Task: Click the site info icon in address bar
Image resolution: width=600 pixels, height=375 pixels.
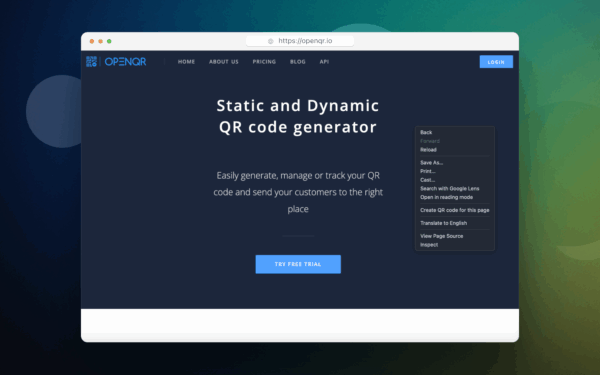Action: [271, 41]
